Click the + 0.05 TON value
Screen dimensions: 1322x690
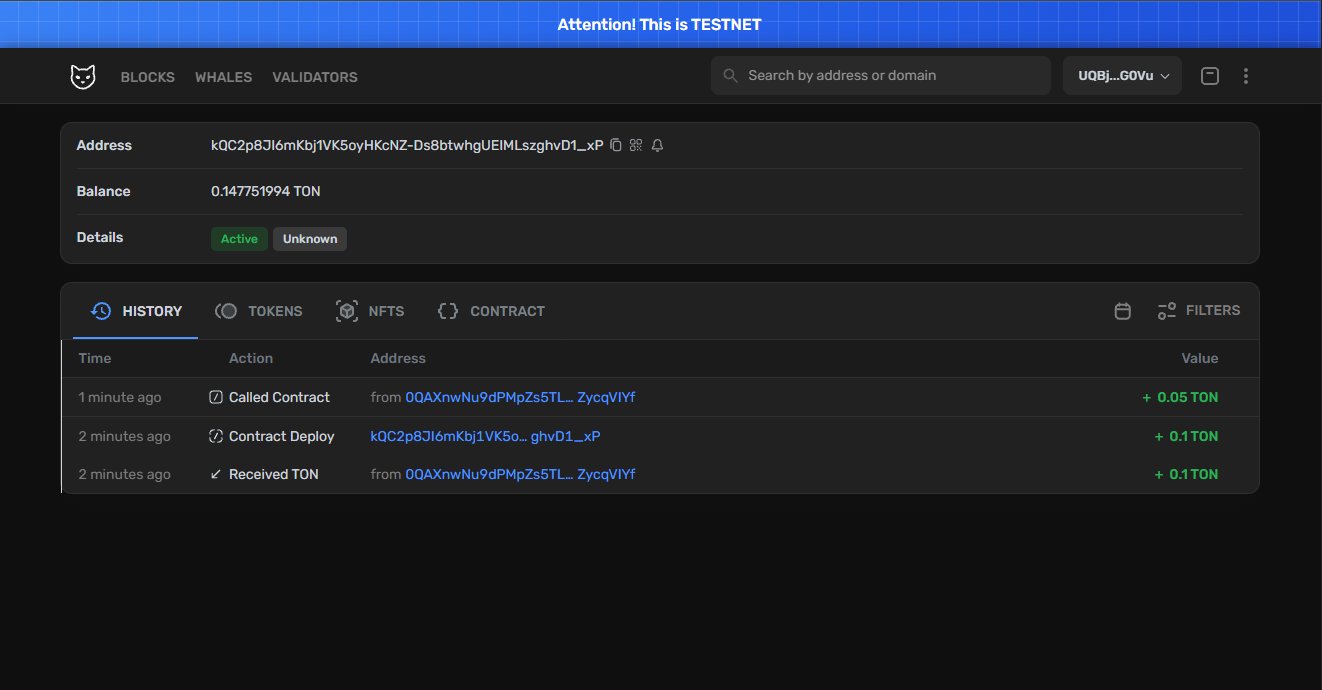coord(1180,397)
